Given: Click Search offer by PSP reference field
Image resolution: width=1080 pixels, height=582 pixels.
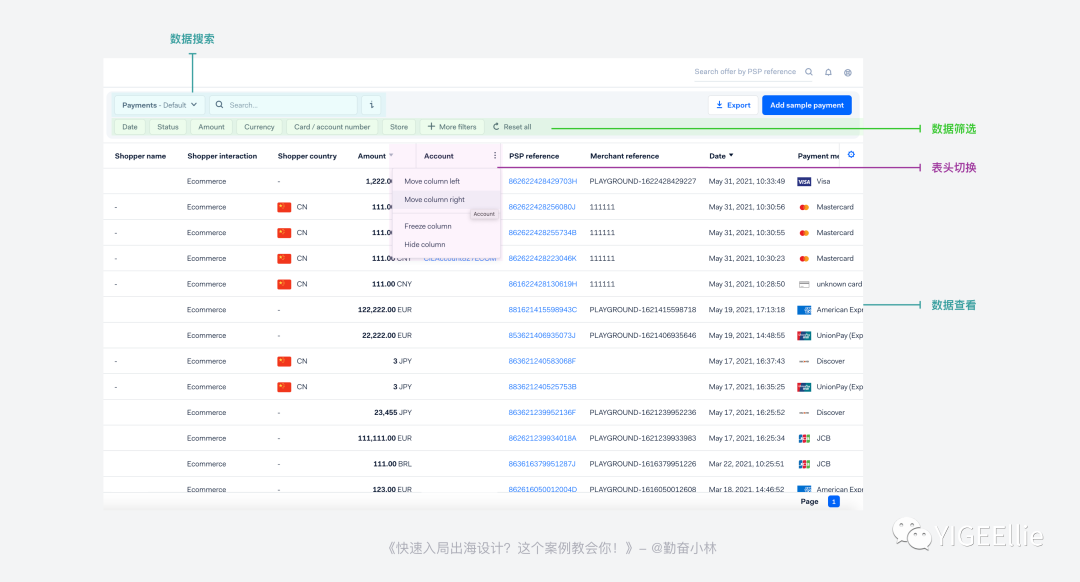Looking at the screenshot, I should click(745, 72).
